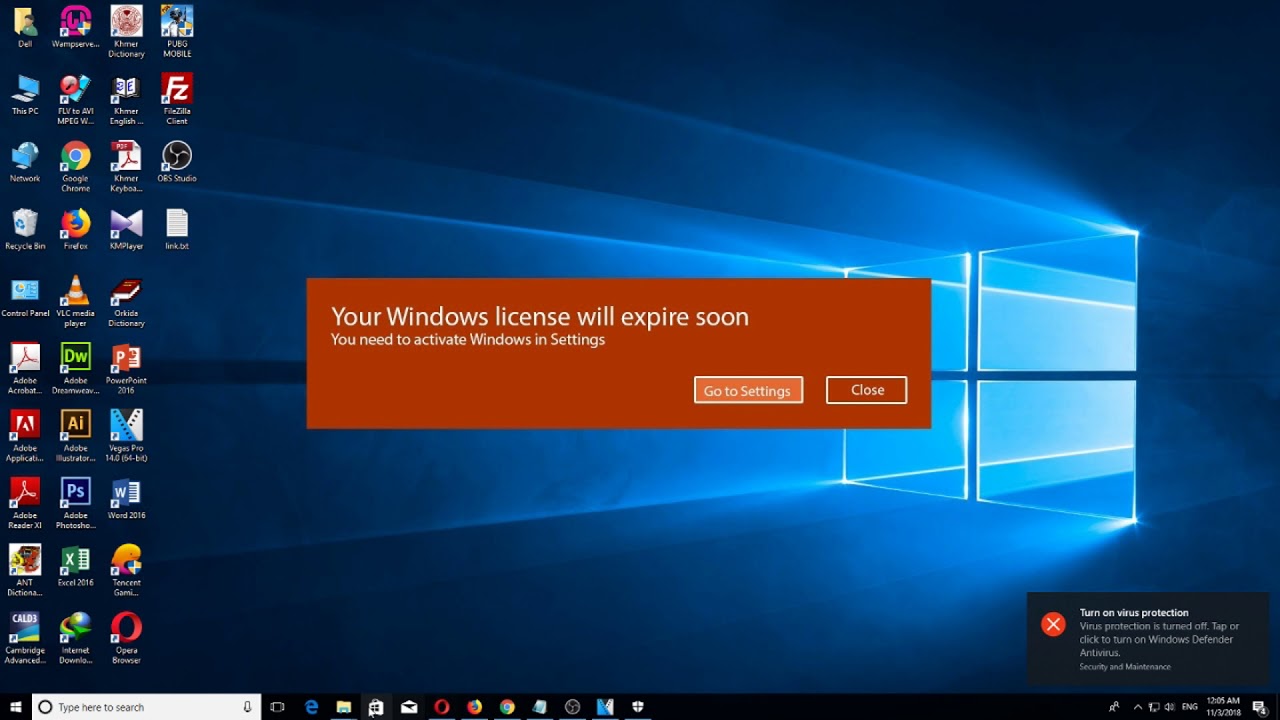The height and width of the screenshot is (720, 1280).
Task: Select the KMPlayer desktop shortcut
Action: 126,229
